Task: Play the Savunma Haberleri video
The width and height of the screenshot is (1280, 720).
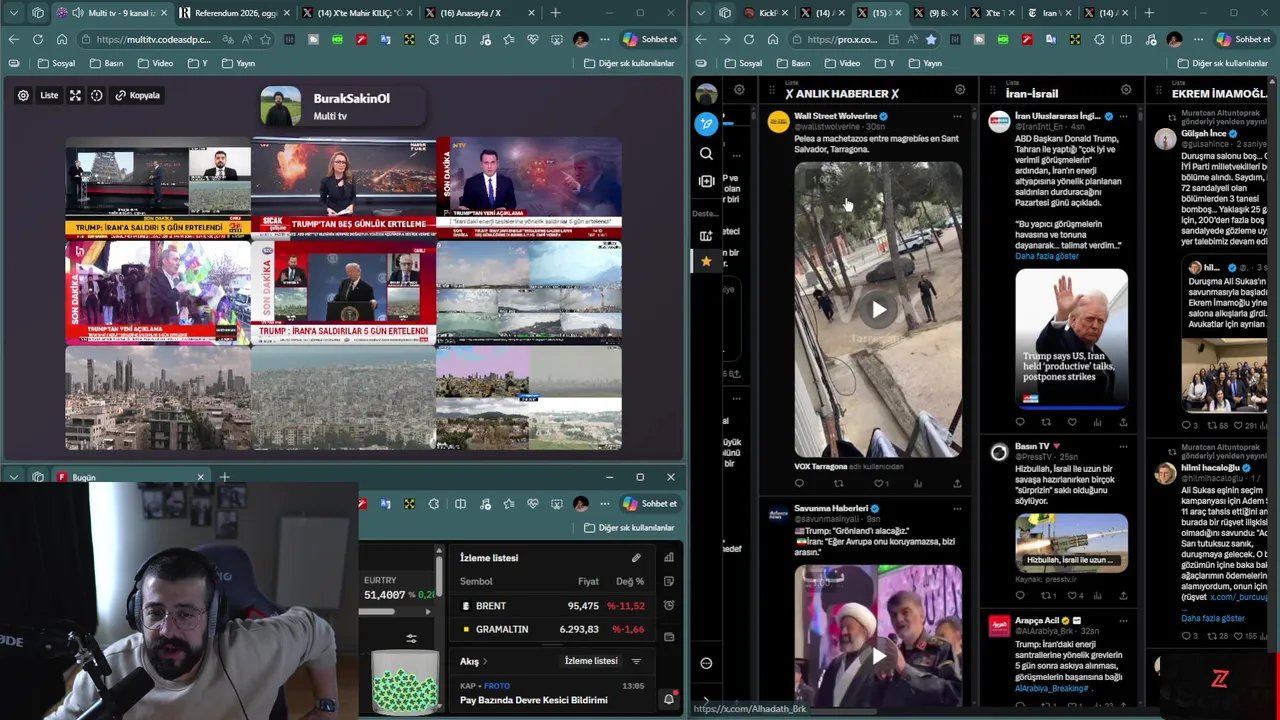Action: tap(878, 656)
